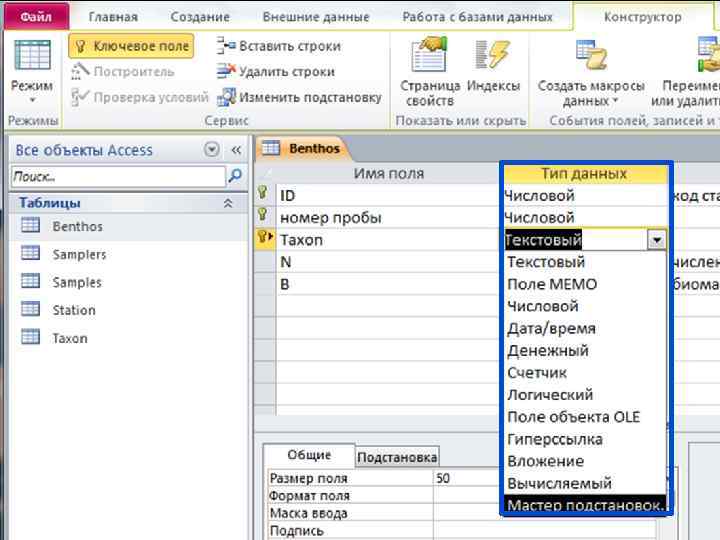Screen dimensions: 720x540
Task: Click Удалить строки delete rows
Action: pyautogui.click(x=276, y=72)
